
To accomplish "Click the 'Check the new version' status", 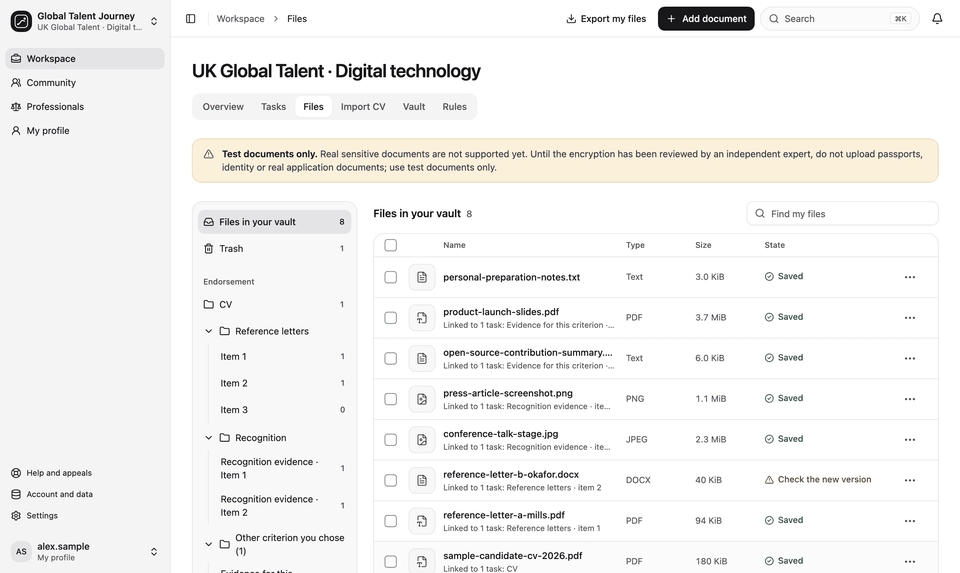I will (x=818, y=480).
